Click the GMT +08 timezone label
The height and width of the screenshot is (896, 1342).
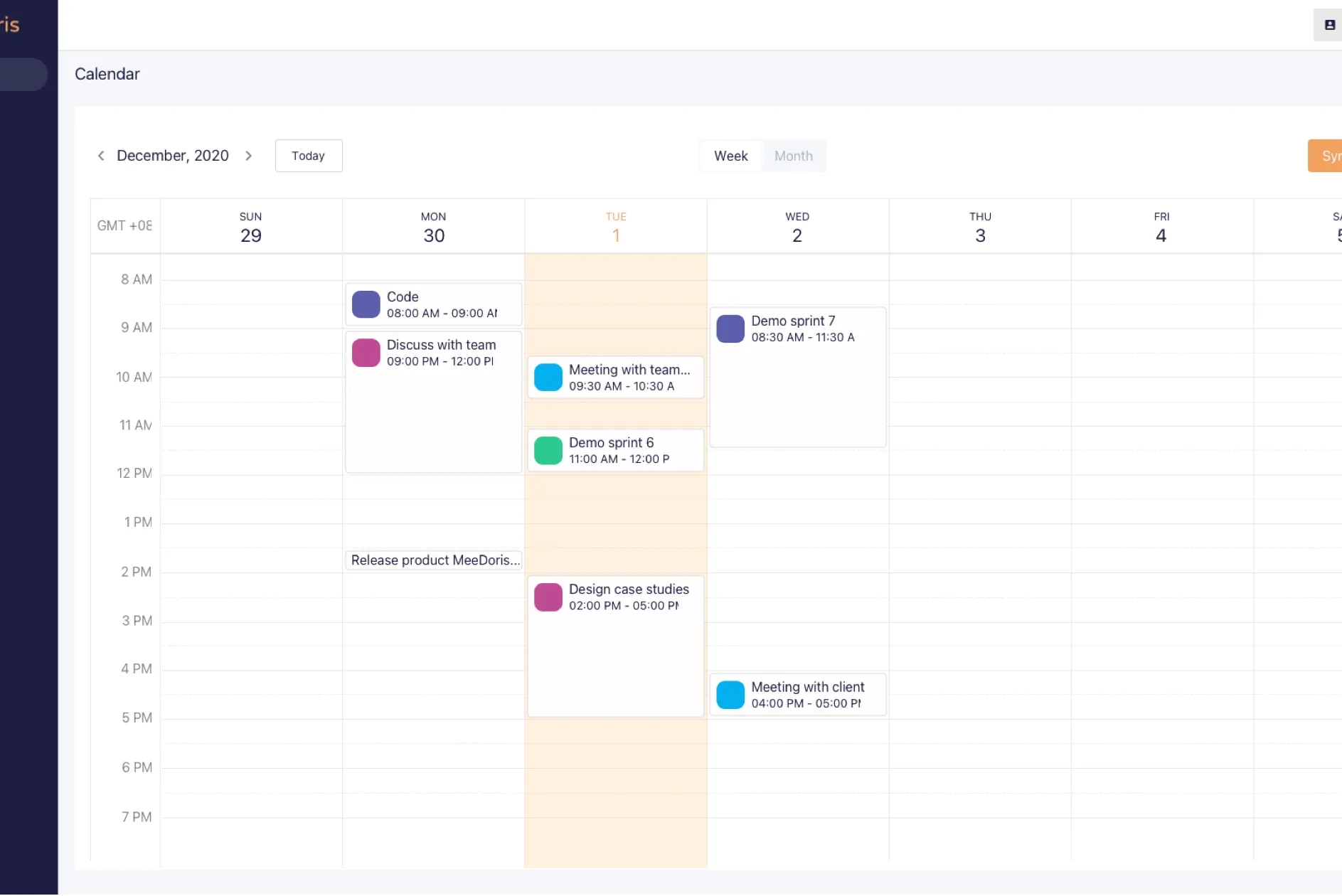(x=124, y=225)
